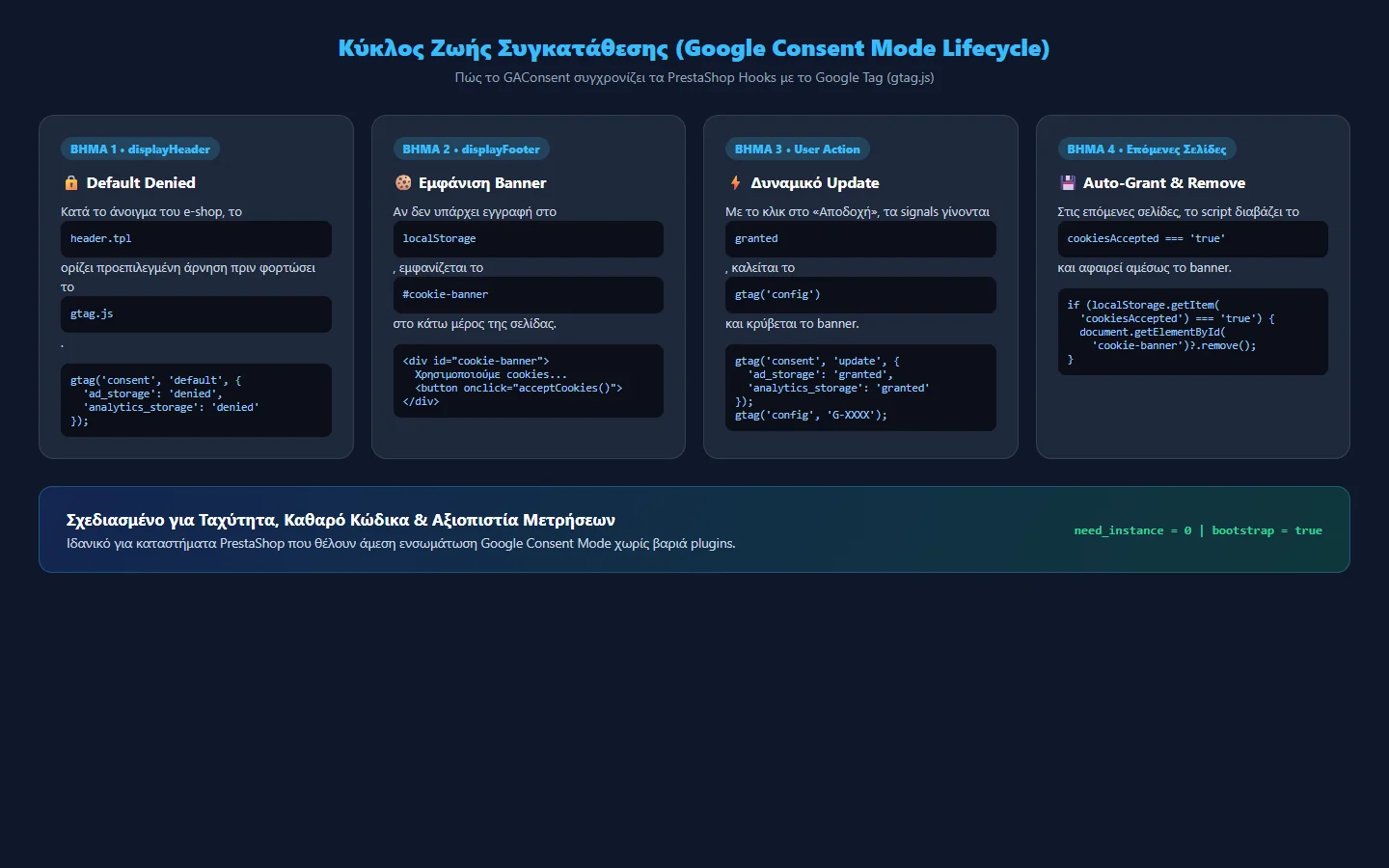Image resolution: width=1389 pixels, height=868 pixels.
Task: Click the text 'και κρύβεται το banner.'
Action: [x=792, y=323]
